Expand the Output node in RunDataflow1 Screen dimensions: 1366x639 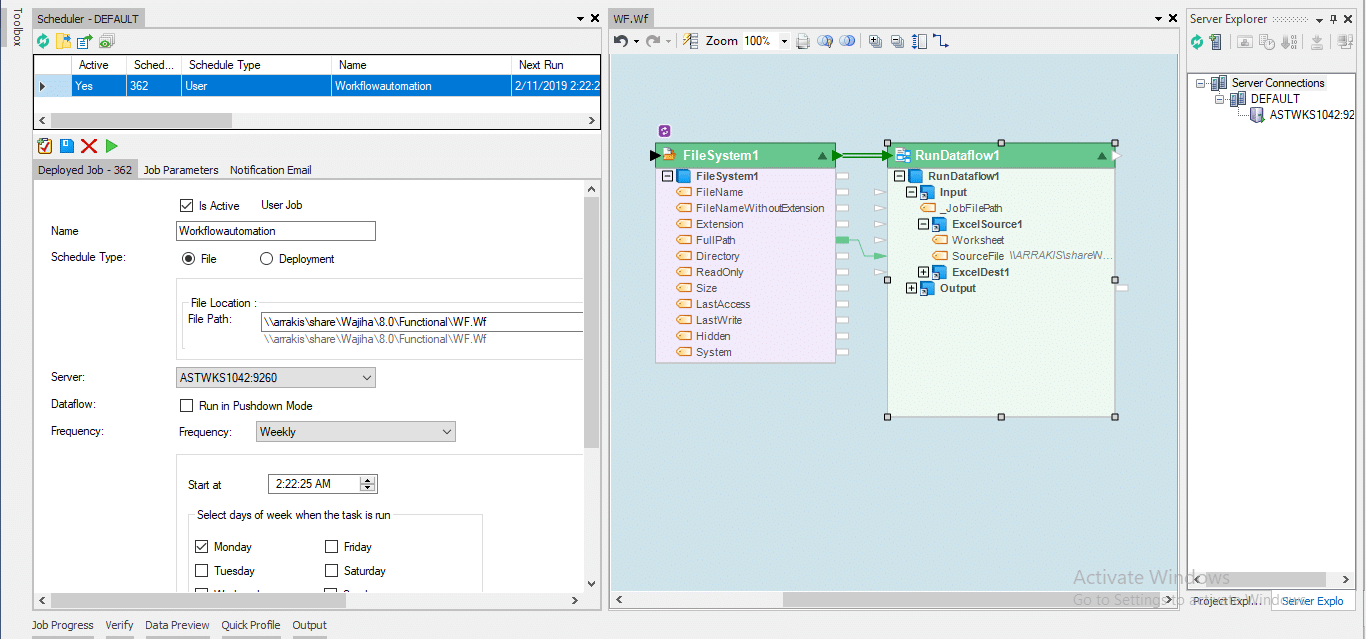tap(912, 288)
